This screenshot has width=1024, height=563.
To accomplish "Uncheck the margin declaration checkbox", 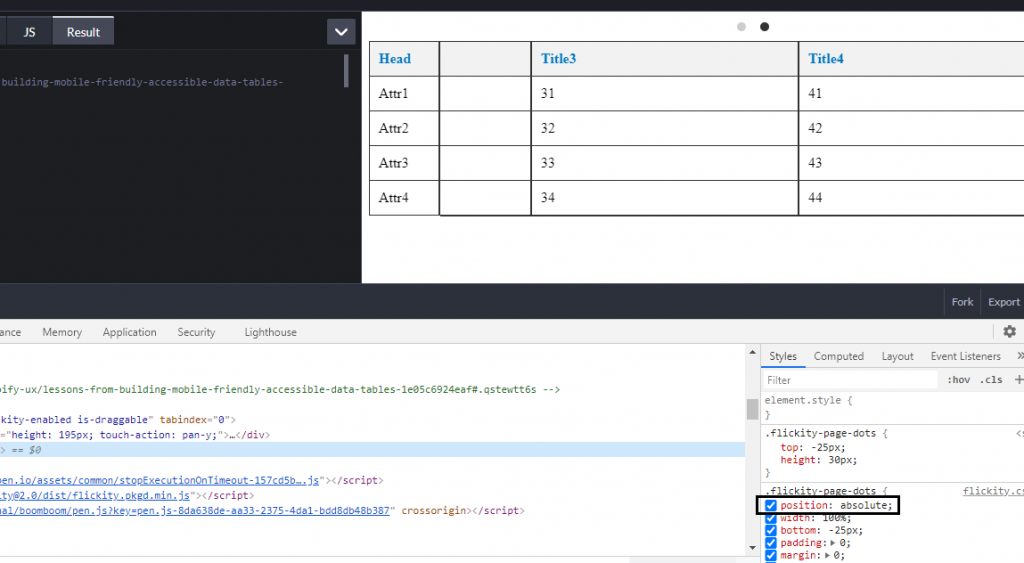I will (771, 555).
